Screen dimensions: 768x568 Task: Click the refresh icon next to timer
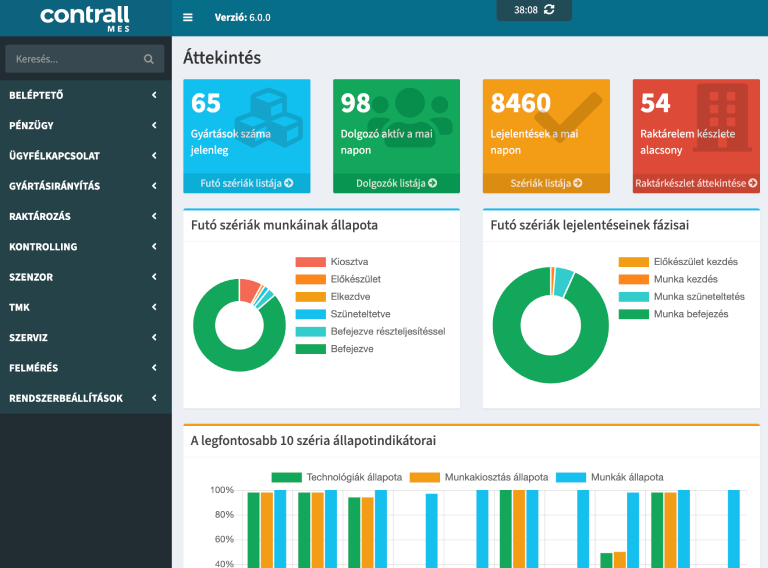coord(550,9)
